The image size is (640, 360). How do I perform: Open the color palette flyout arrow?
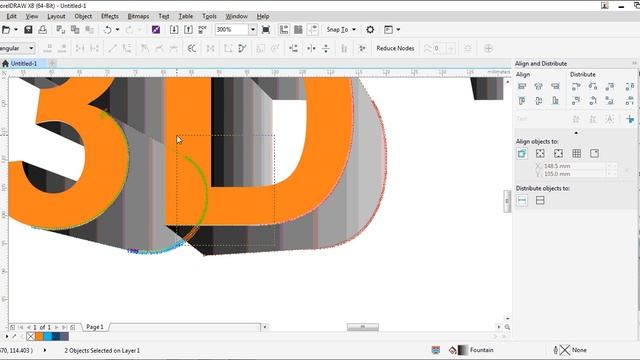[x=7, y=336]
